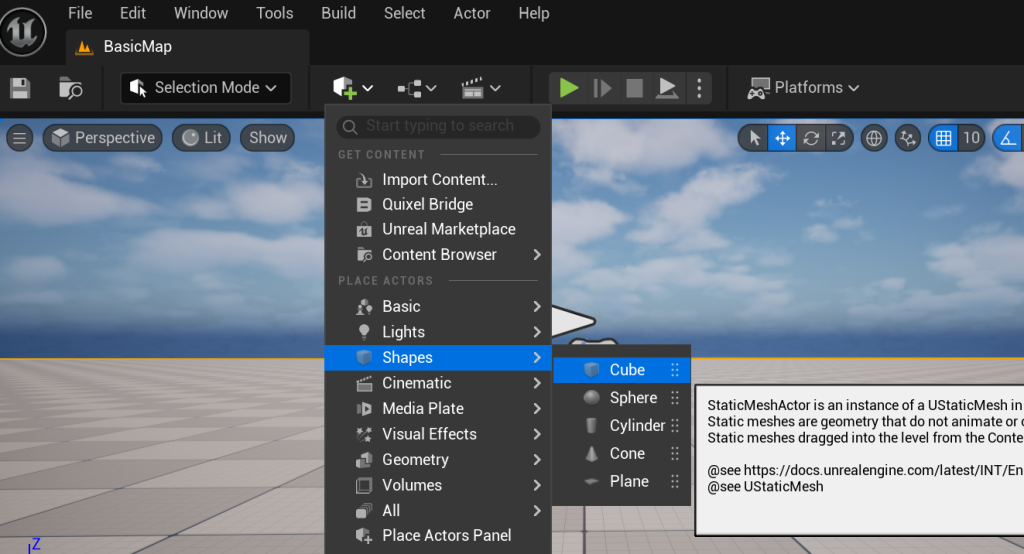Click the Start typing to search field

(438, 126)
